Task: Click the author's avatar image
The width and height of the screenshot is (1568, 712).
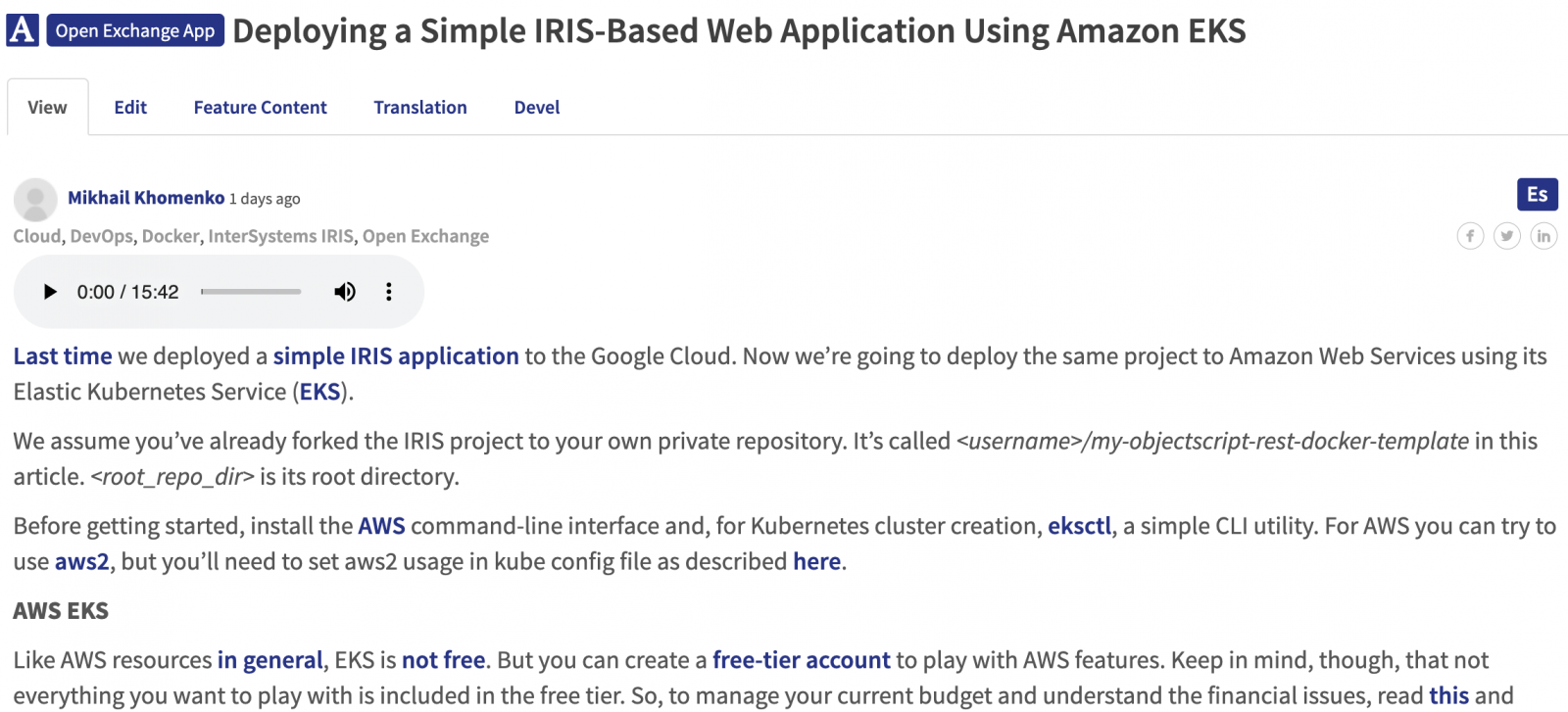Action: 35,199
